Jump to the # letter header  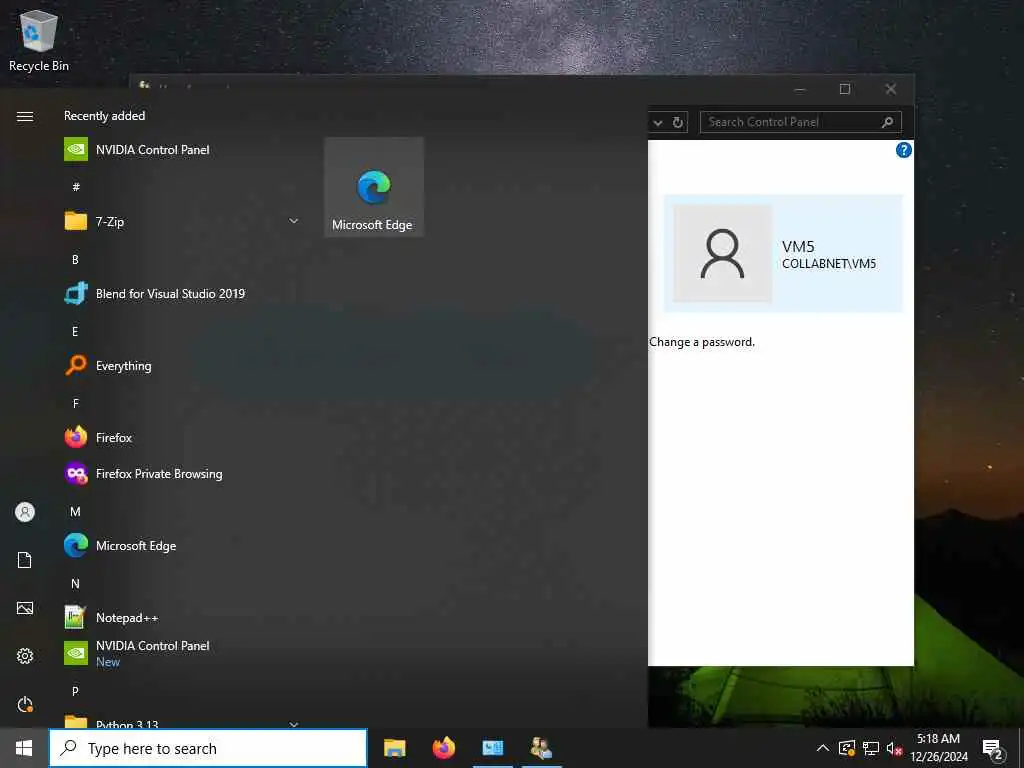point(76,187)
